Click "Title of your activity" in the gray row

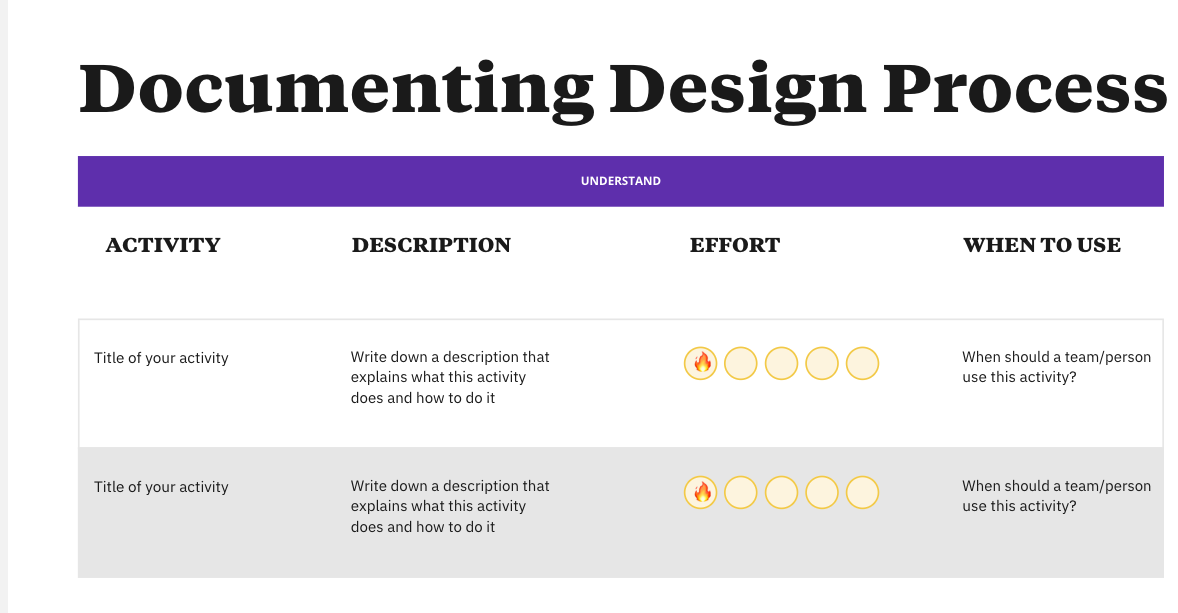pyautogui.click(x=161, y=487)
